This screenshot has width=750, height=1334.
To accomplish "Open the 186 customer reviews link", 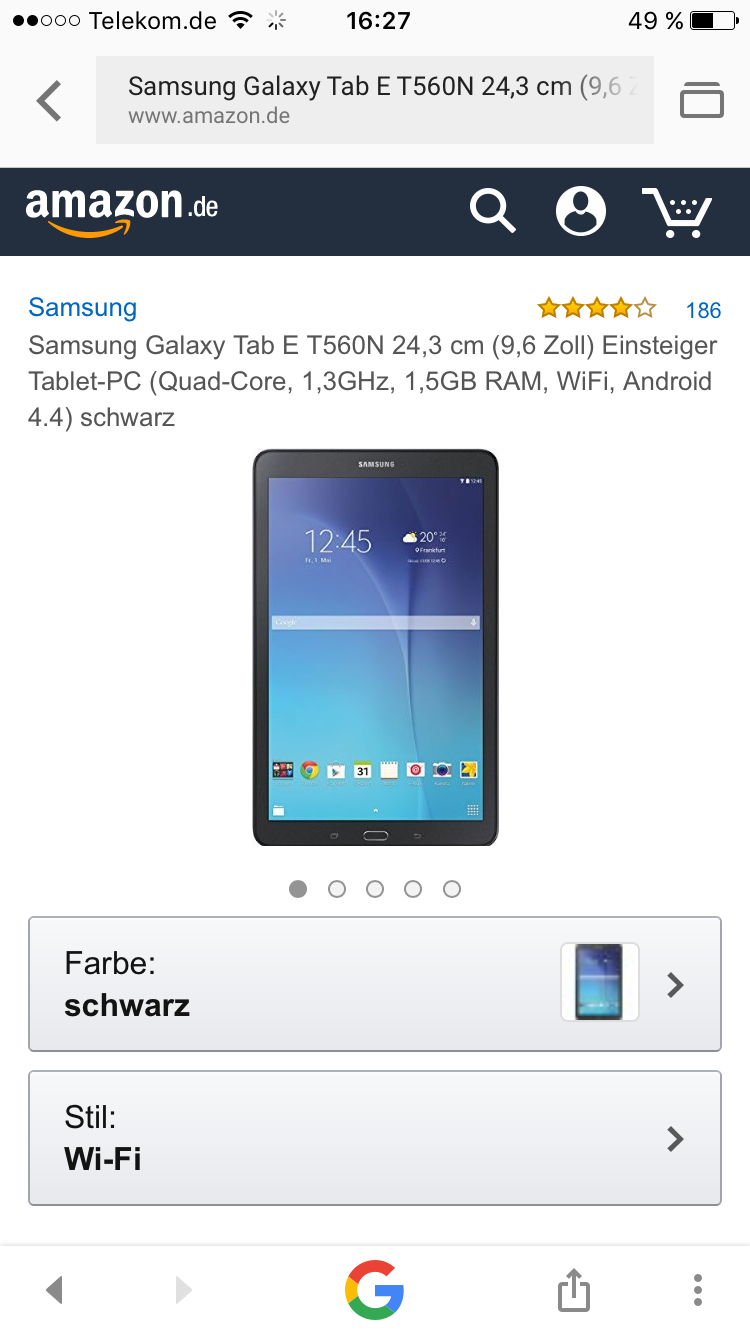I will [703, 310].
